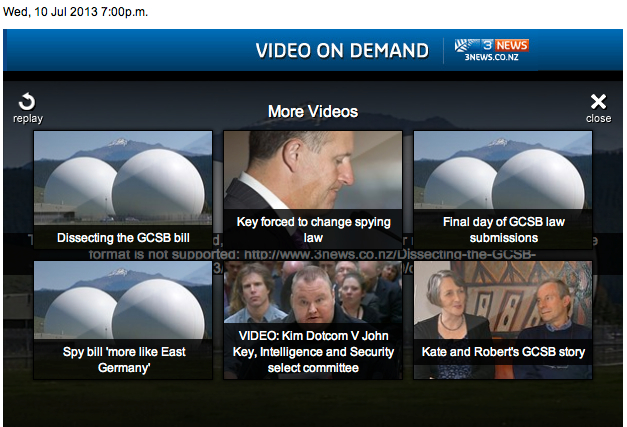Select the "Final day of GCSB law submissions" caption

click(x=503, y=229)
